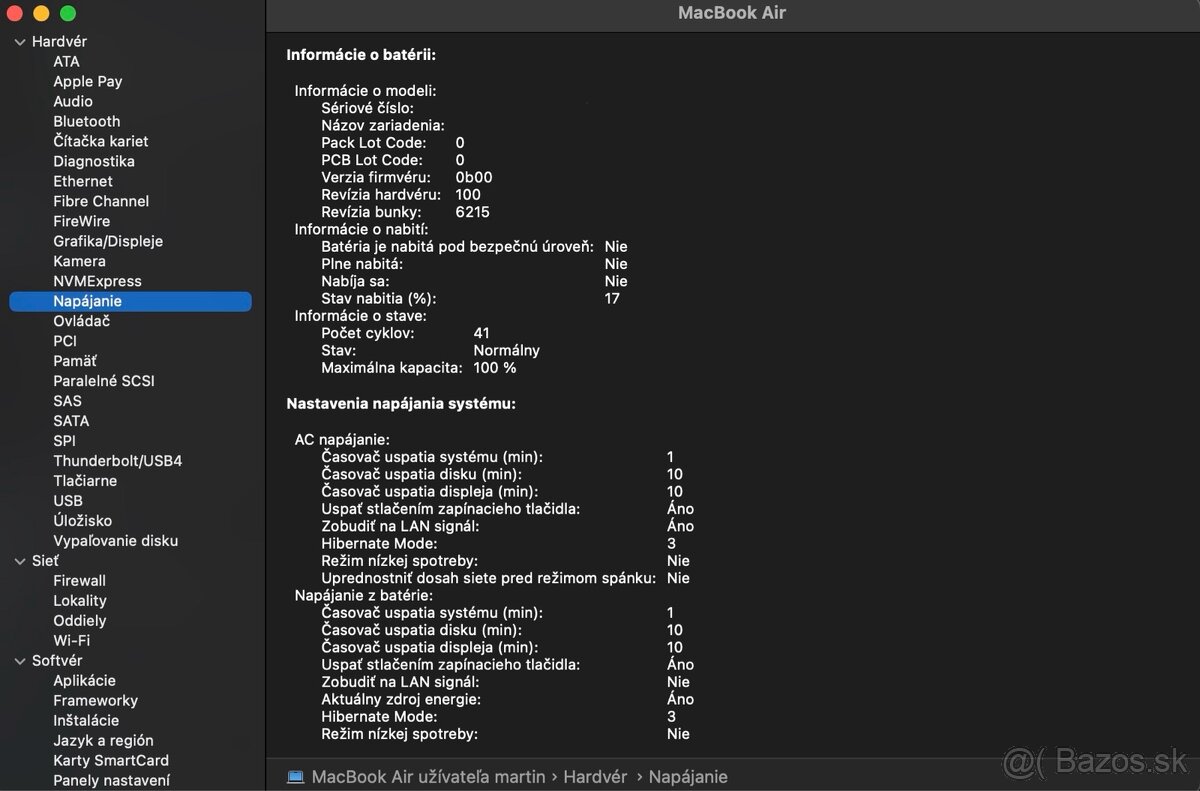The height and width of the screenshot is (791, 1200).
Task: Select Wi-Fi under Sieť
Action: tap(71, 641)
